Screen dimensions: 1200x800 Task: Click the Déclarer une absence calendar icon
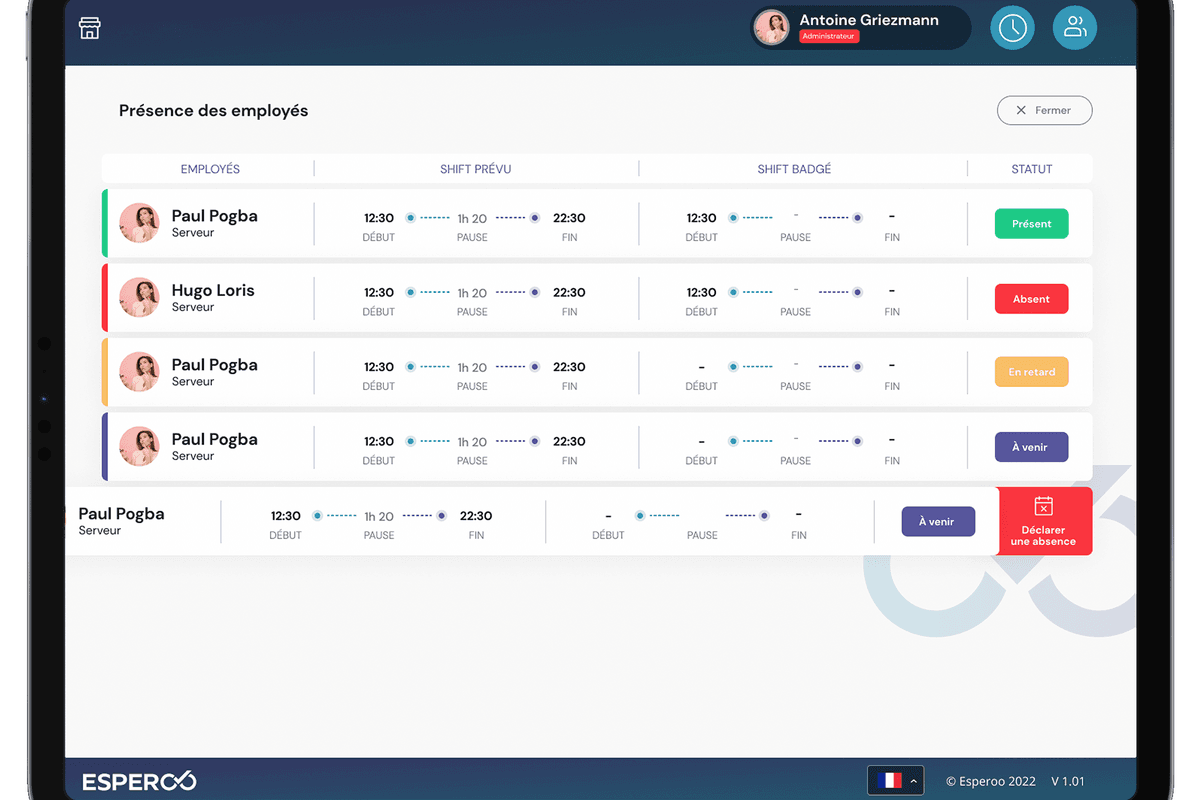click(1044, 508)
